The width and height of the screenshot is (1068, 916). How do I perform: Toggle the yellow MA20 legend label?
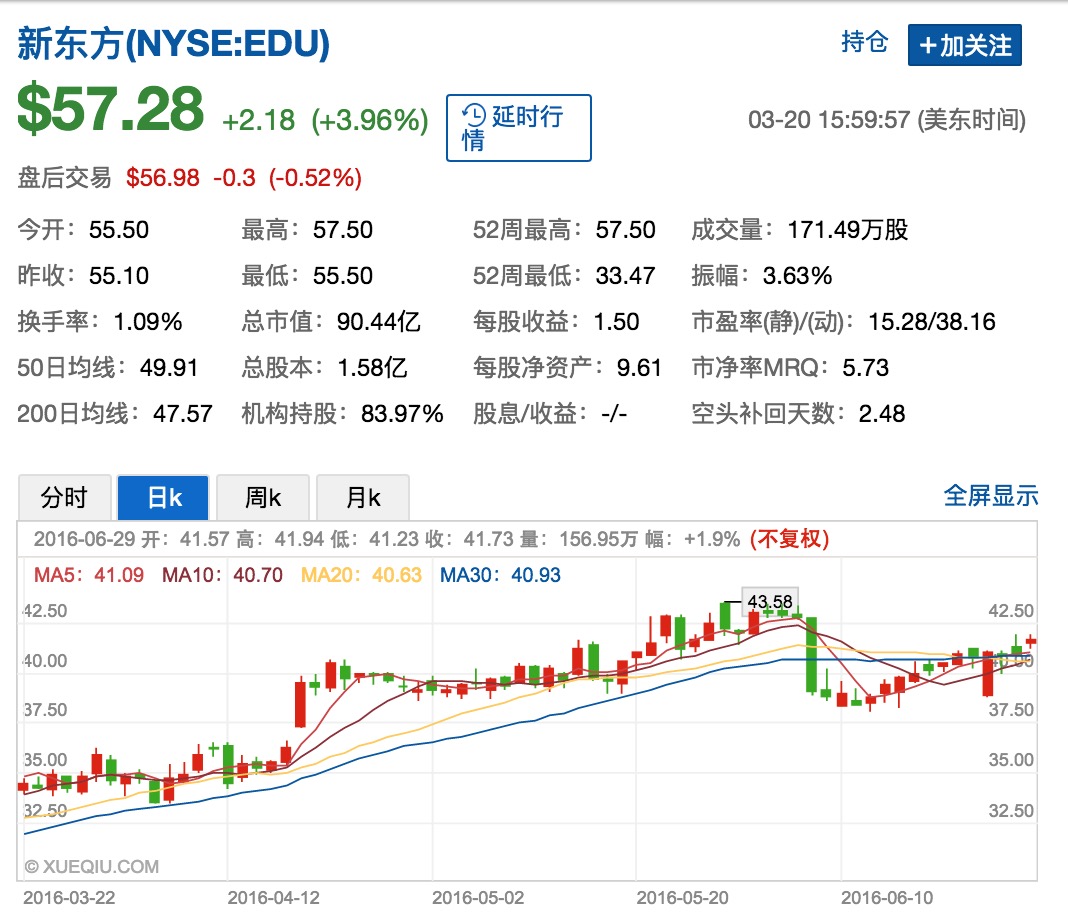click(362, 575)
